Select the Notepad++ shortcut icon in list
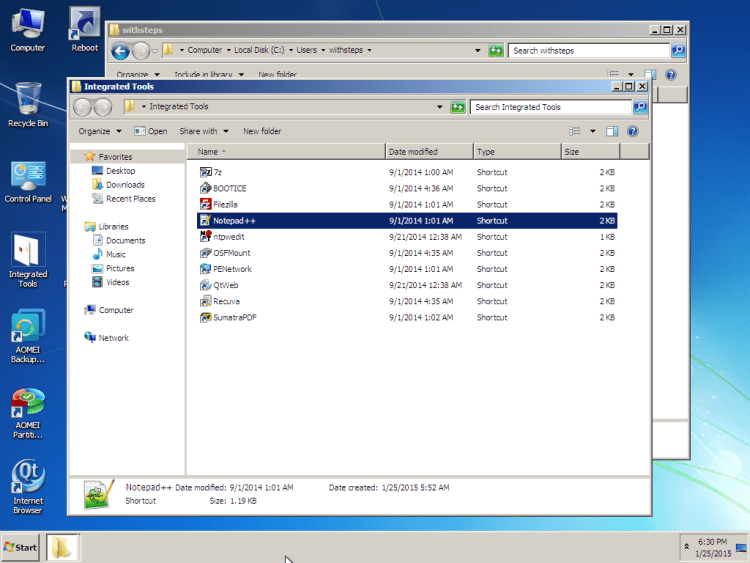Viewport: 750px width, 563px height. (x=206, y=221)
